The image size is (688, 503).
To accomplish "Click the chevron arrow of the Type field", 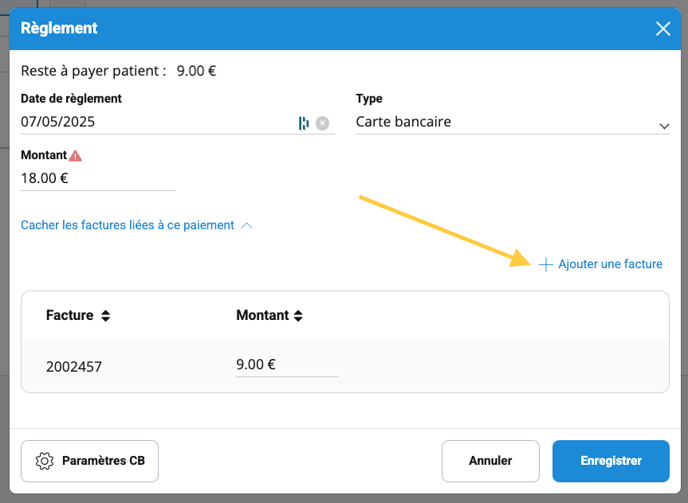I will (664, 126).
